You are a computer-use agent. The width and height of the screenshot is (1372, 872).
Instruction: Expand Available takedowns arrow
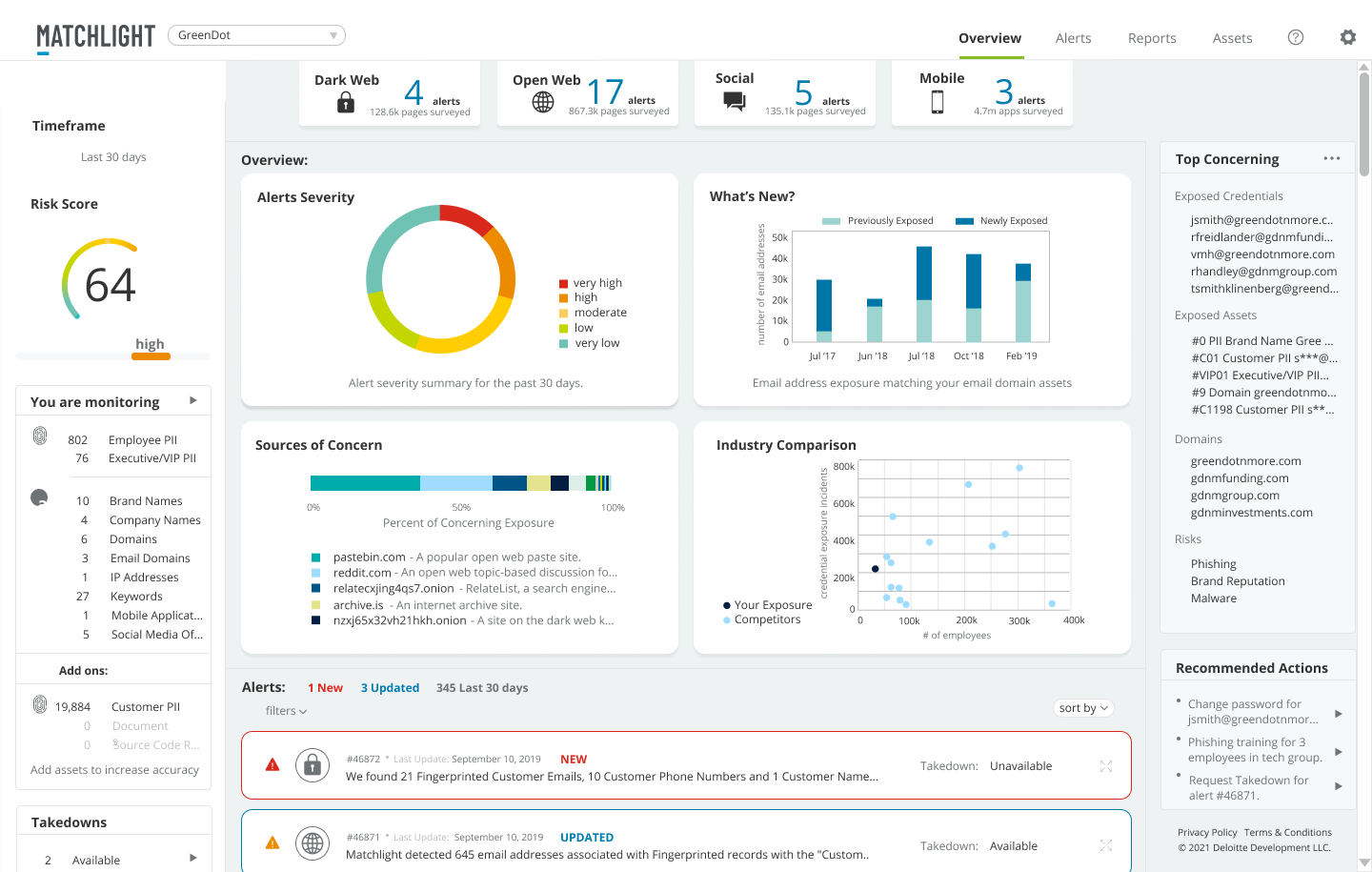point(193,858)
